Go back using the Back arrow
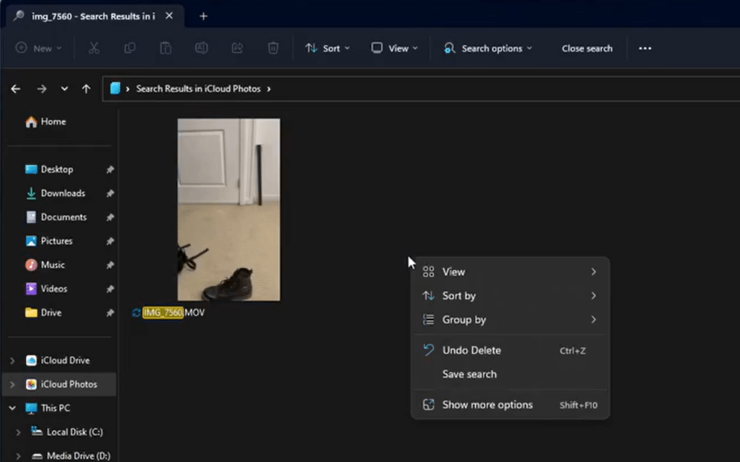The image size is (740, 462). [16, 89]
